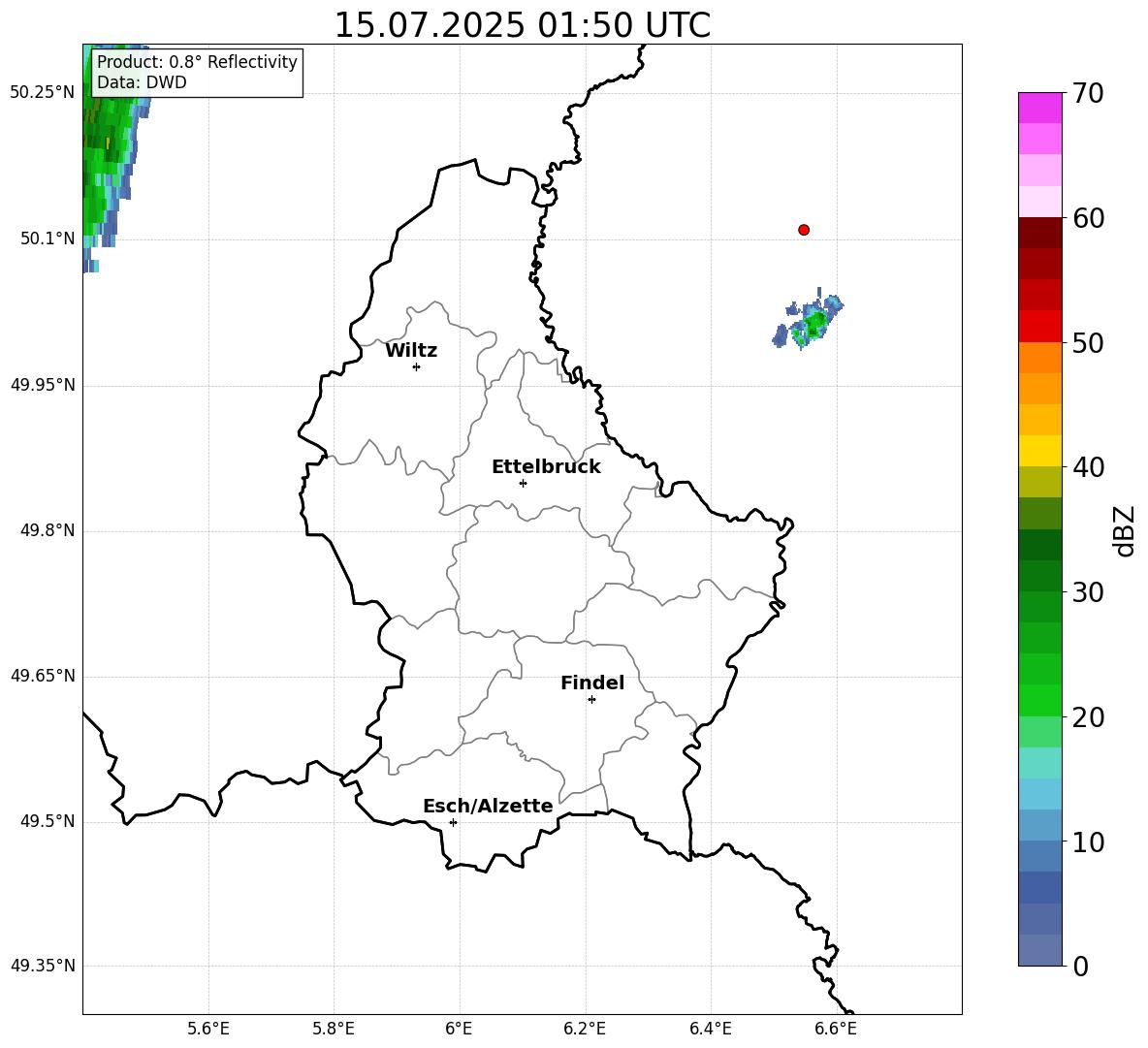Click the 5.6°E longitude label

click(x=208, y=1029)
